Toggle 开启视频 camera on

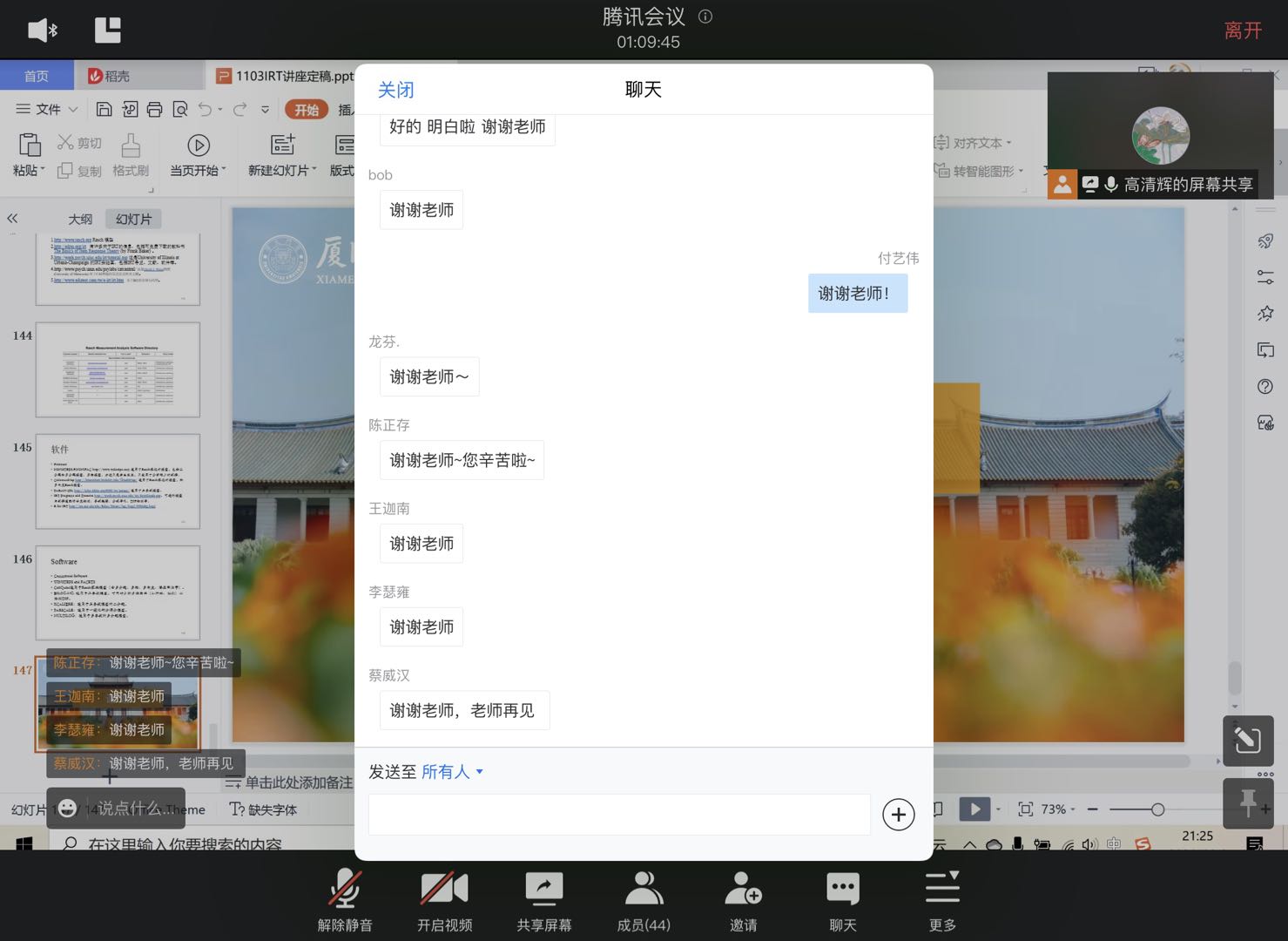pyautogui.click(x=444, y=901)
